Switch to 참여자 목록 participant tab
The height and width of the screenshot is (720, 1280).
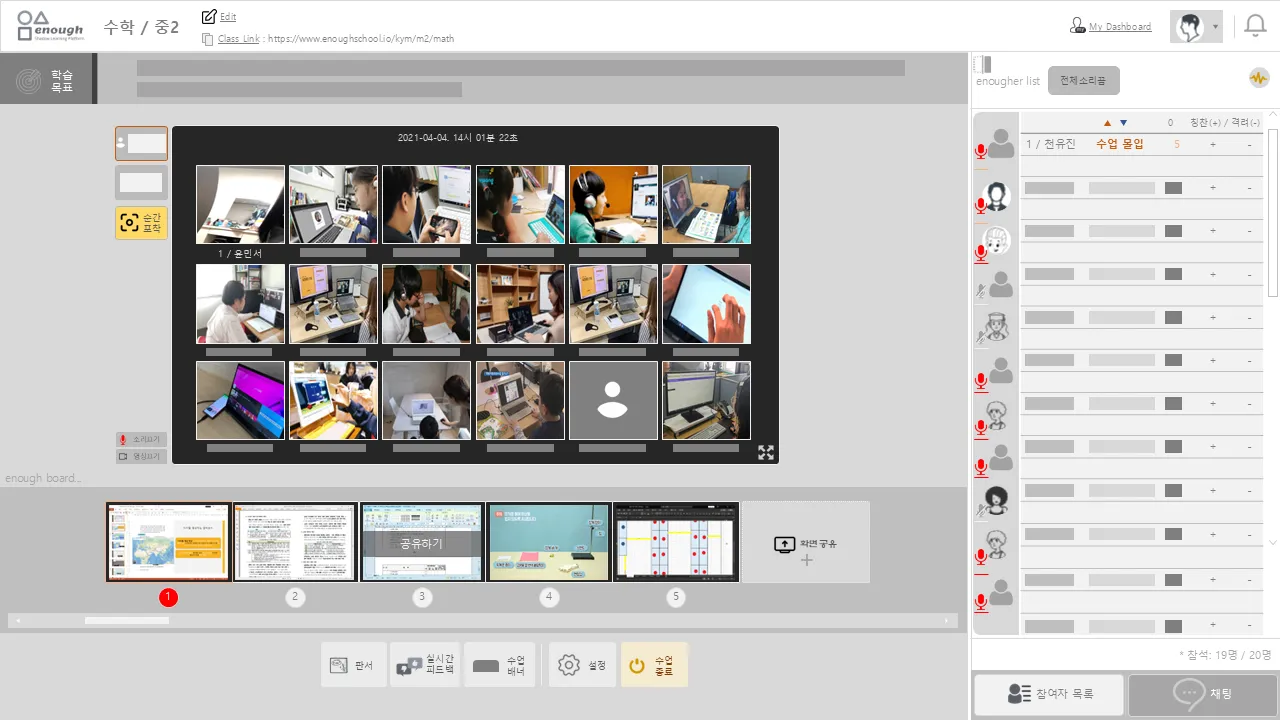point(1048,694)
